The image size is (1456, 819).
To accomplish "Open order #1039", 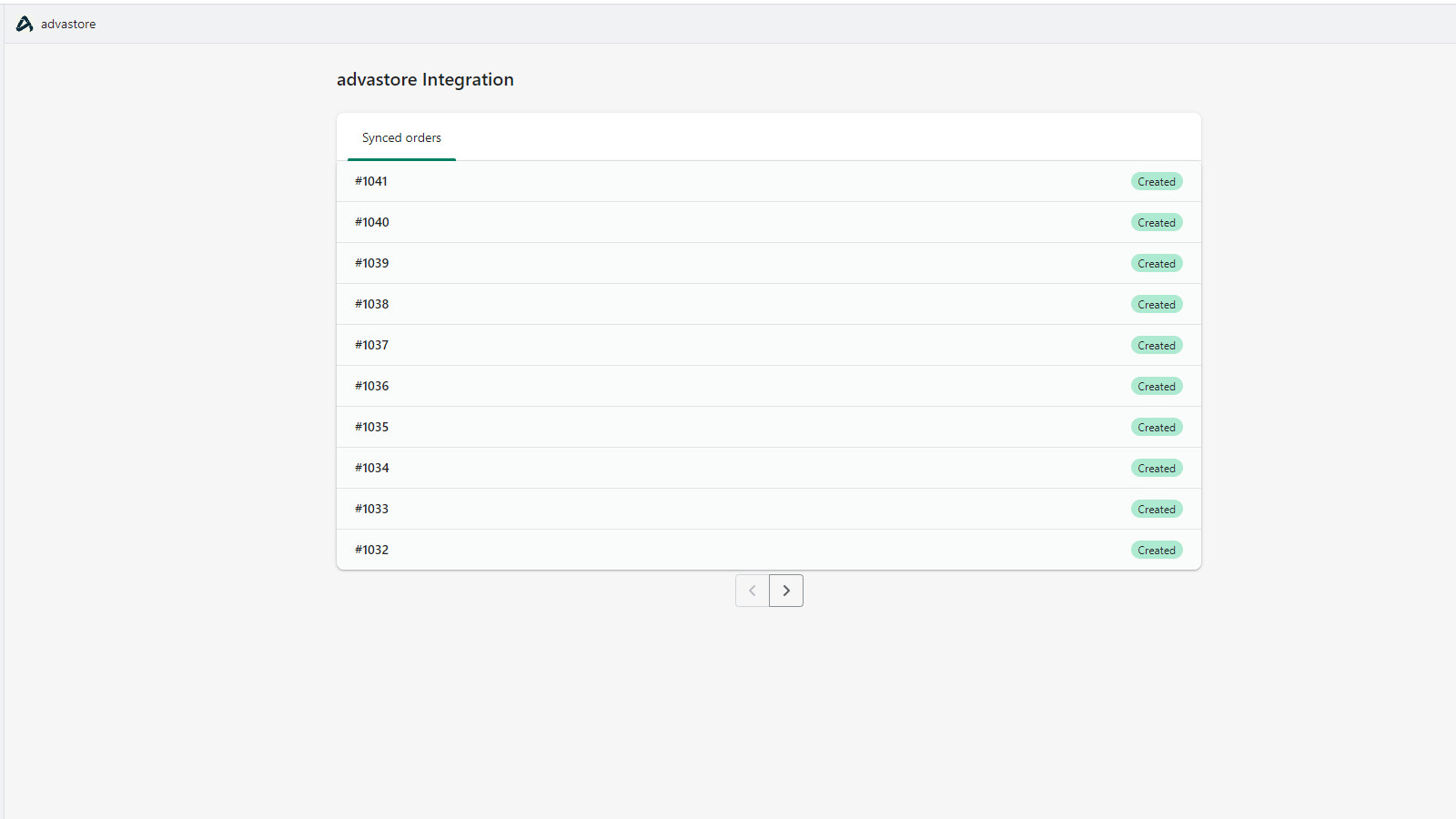I will click(769, 263).
